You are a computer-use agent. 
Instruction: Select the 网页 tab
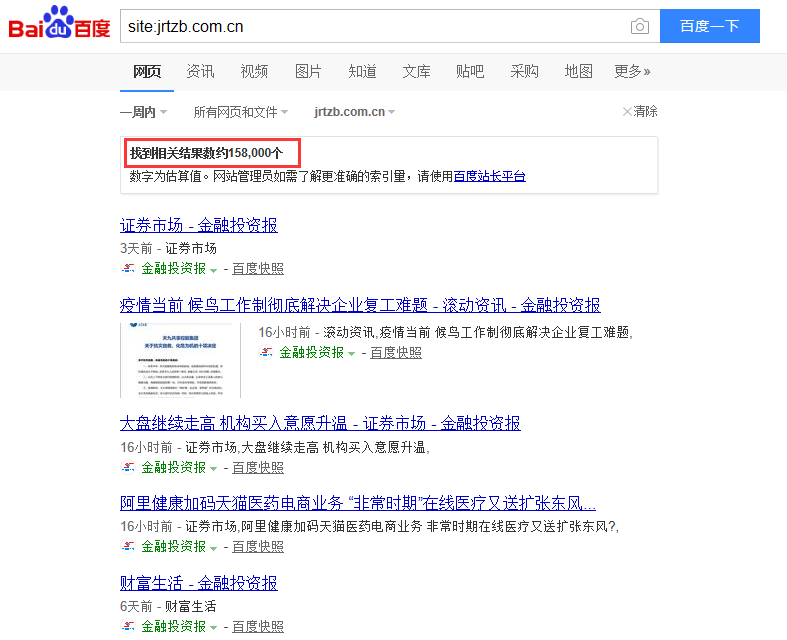tap(147, 71)
